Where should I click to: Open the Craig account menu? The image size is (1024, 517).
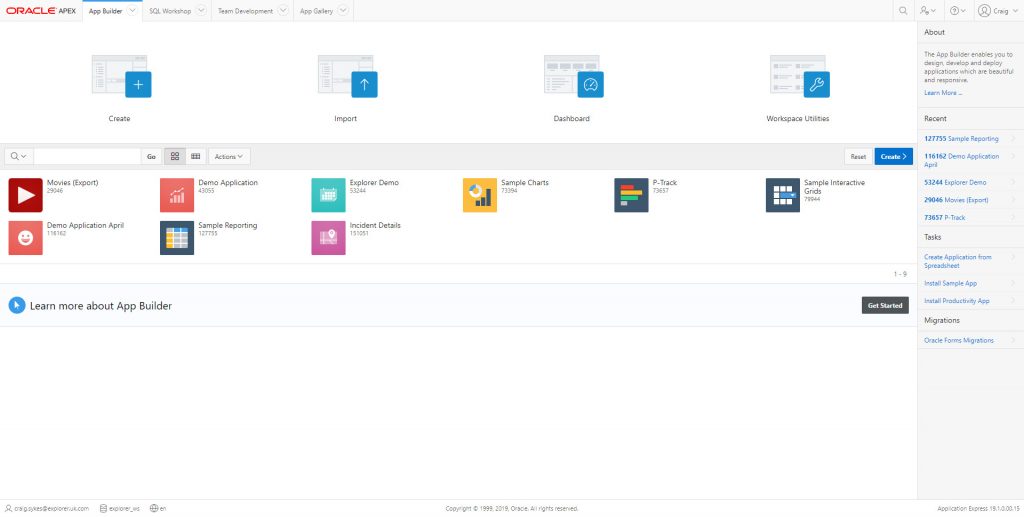click(998, 11)
